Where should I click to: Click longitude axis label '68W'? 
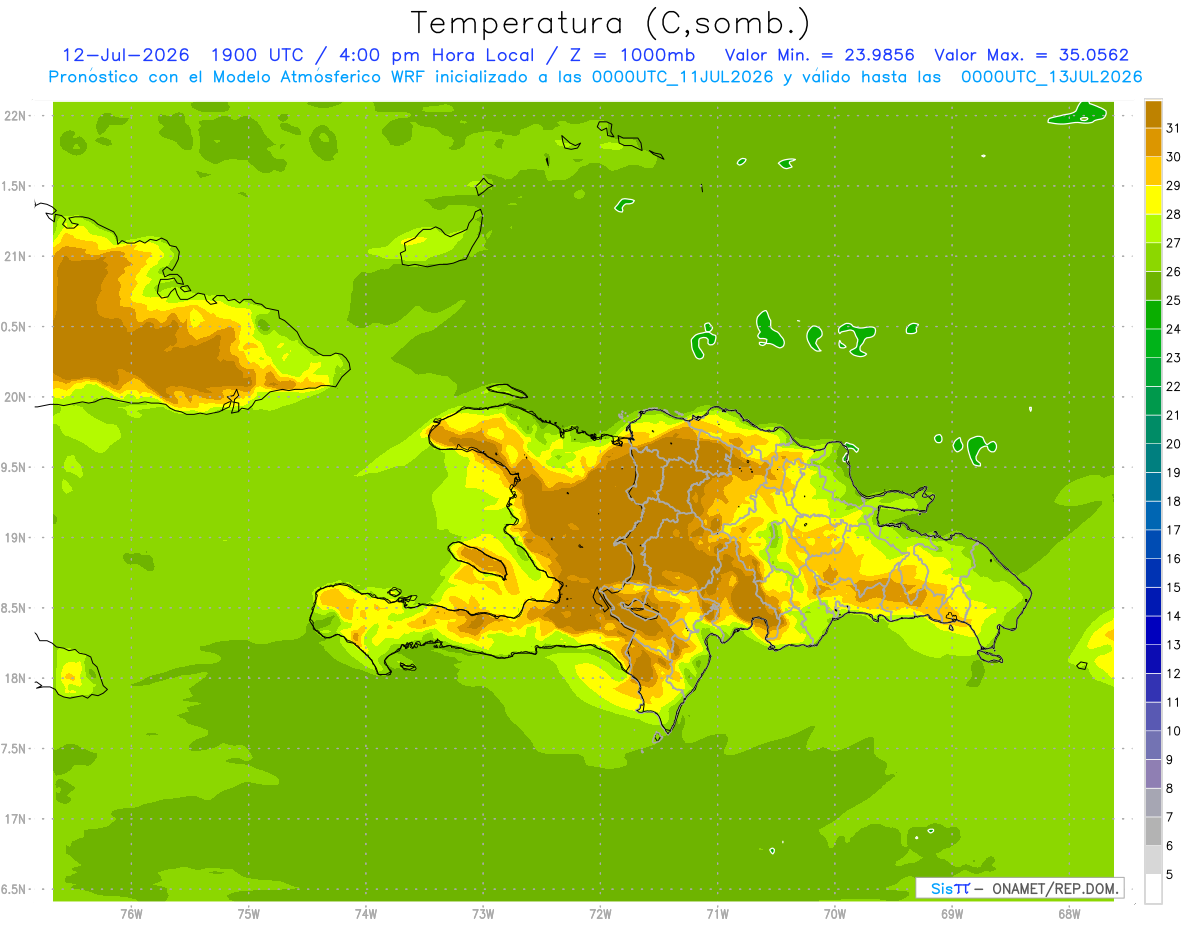pyautogui.click(x=1068, y=913)
